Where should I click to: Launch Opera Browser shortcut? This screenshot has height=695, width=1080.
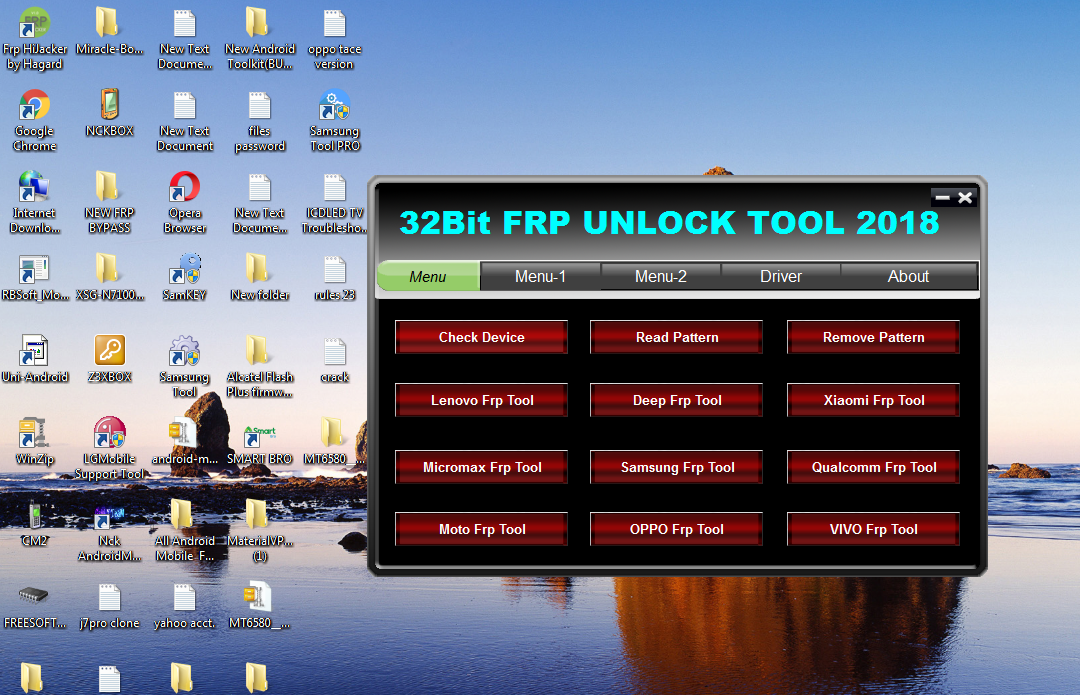tap(185, 203)
